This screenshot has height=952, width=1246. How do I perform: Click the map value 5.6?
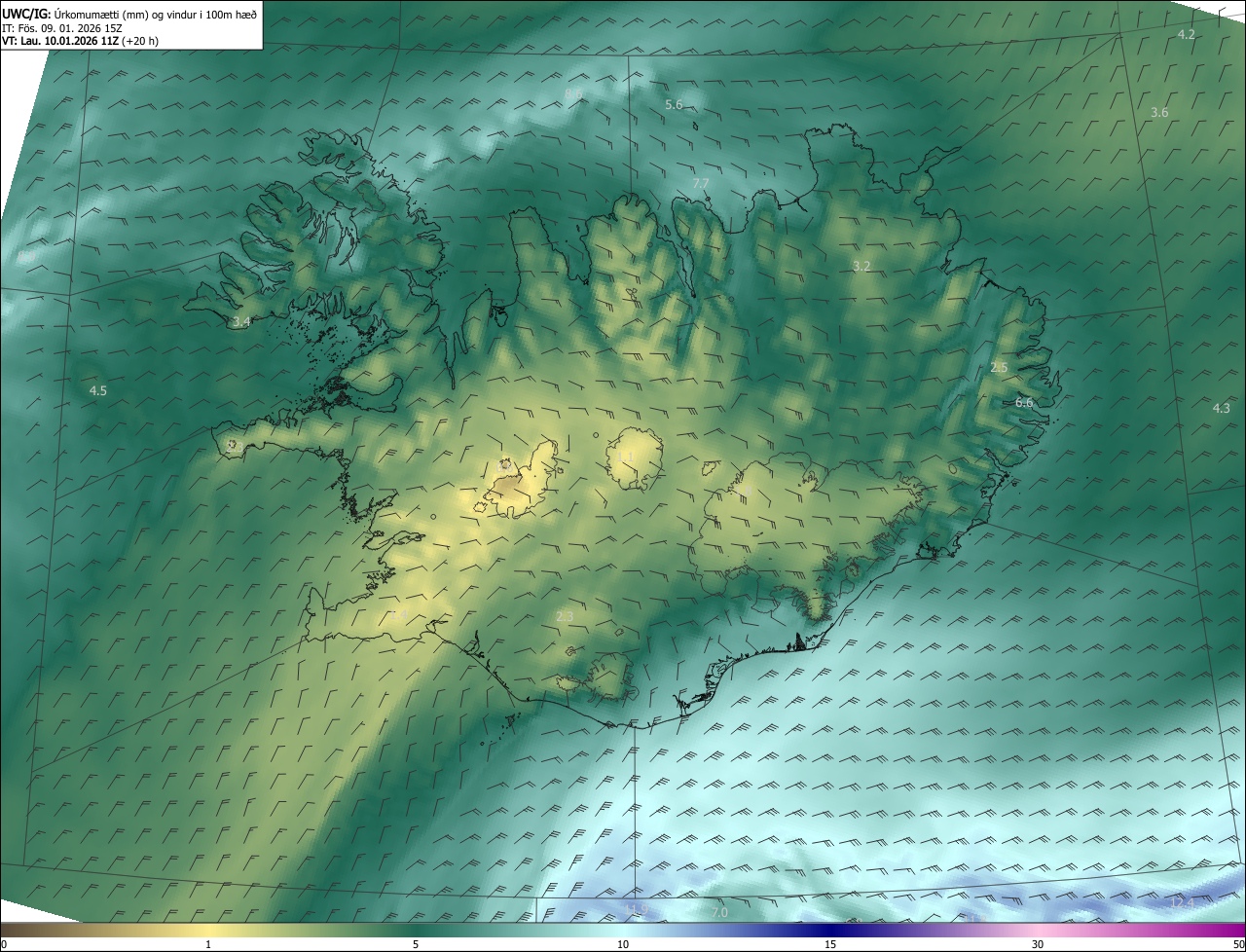[674, 104]
